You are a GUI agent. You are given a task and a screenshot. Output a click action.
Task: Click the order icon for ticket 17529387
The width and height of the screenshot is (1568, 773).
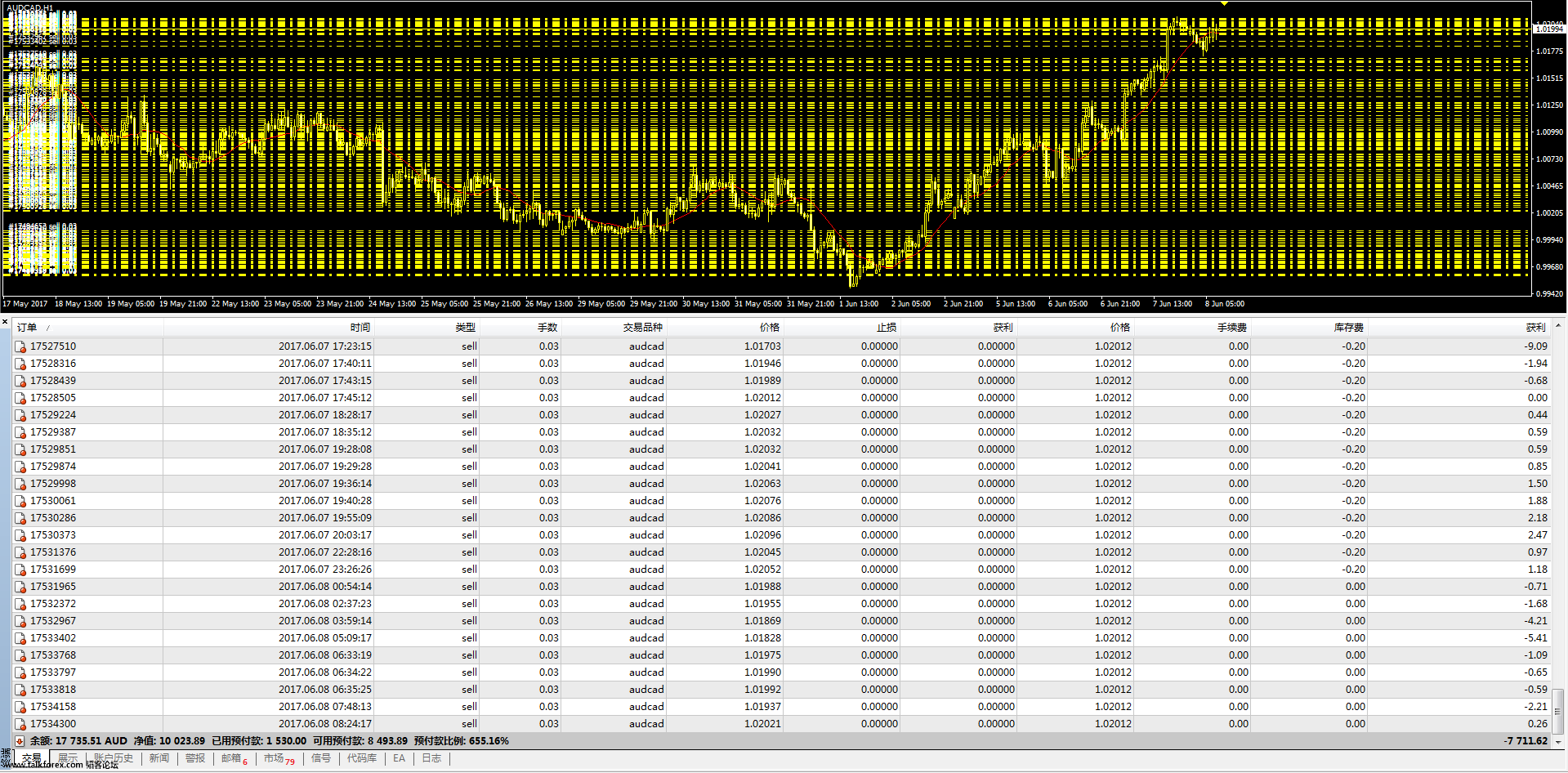[x=20, y=432]
